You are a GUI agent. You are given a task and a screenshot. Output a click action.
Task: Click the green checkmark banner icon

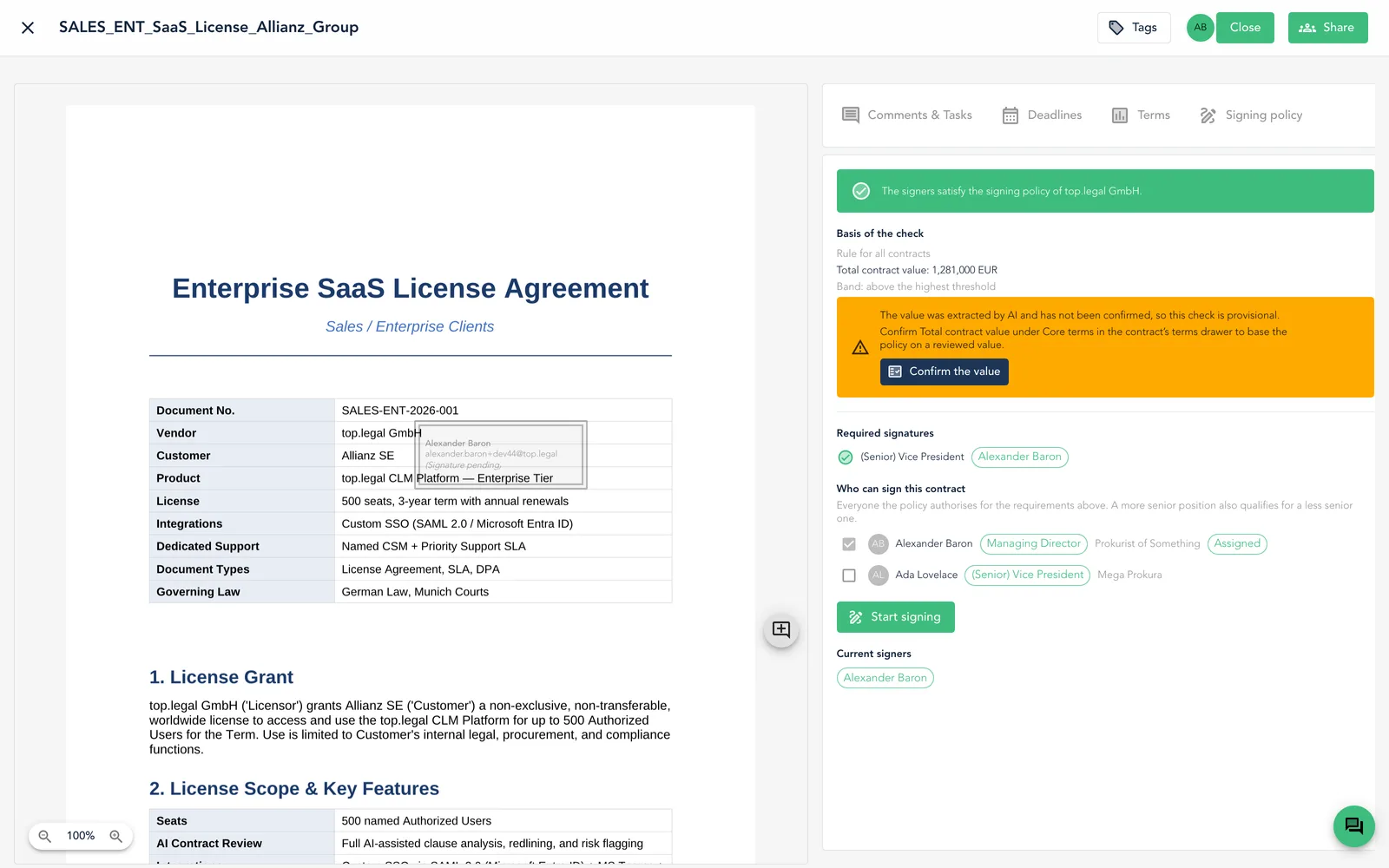pos(861,191)
